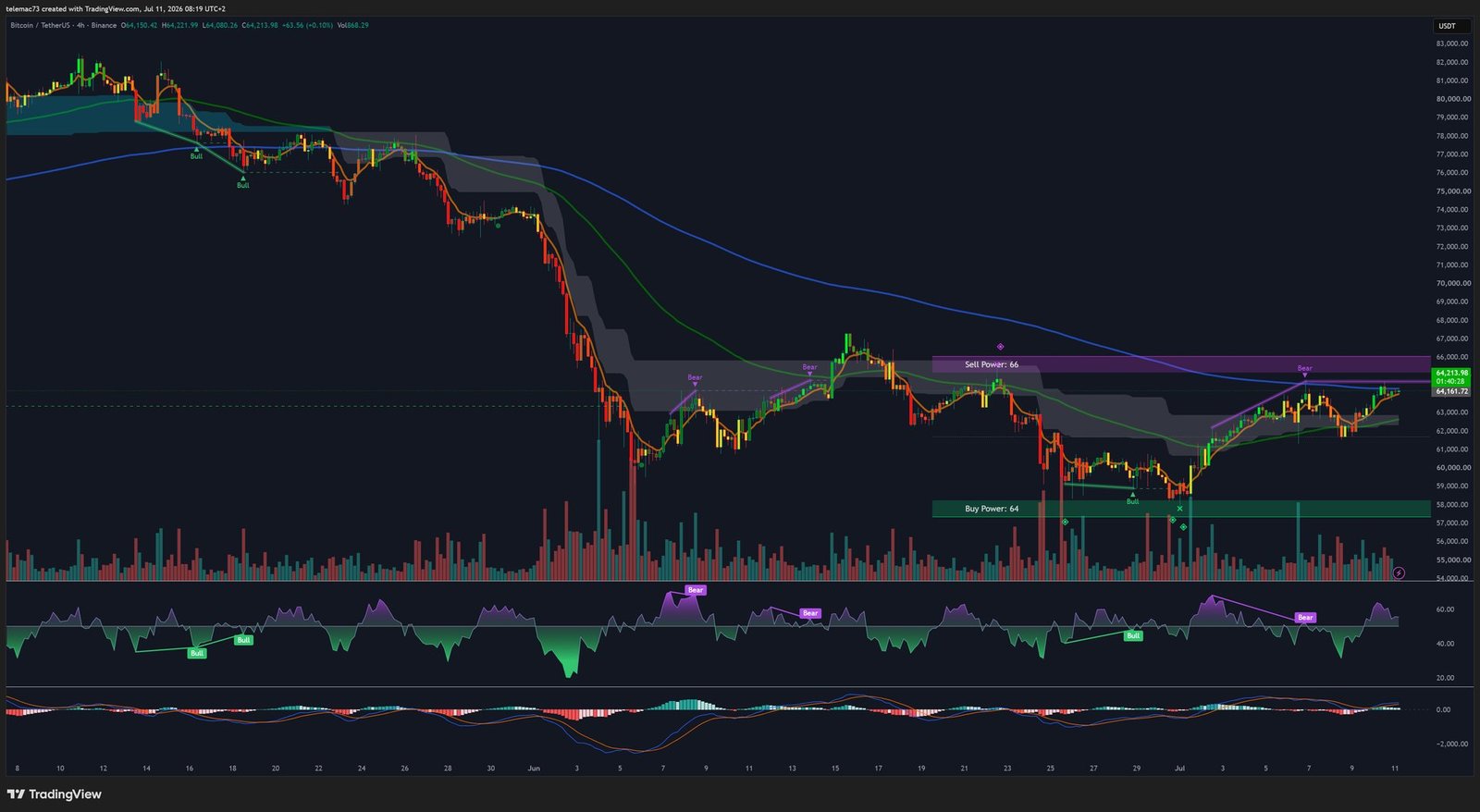Click the grey 64,161.72 price label
Image resolution: width=1480 pixels, height=812 pixels.
click(x=1451, y=391)
